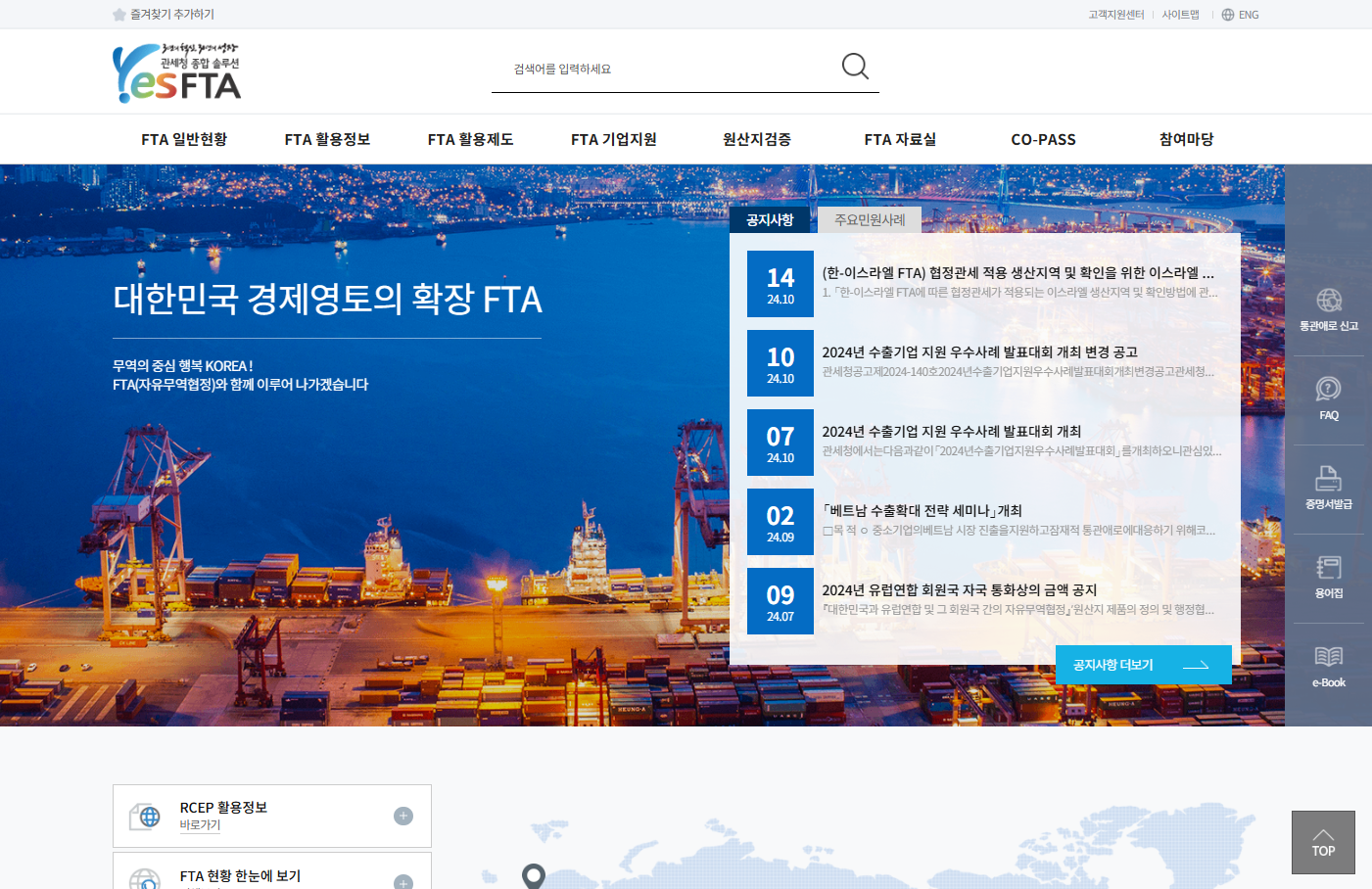This screenshot has width=1372, height=889.
Task: Click the globe icon beside ENG
Action: (1227, 14)
